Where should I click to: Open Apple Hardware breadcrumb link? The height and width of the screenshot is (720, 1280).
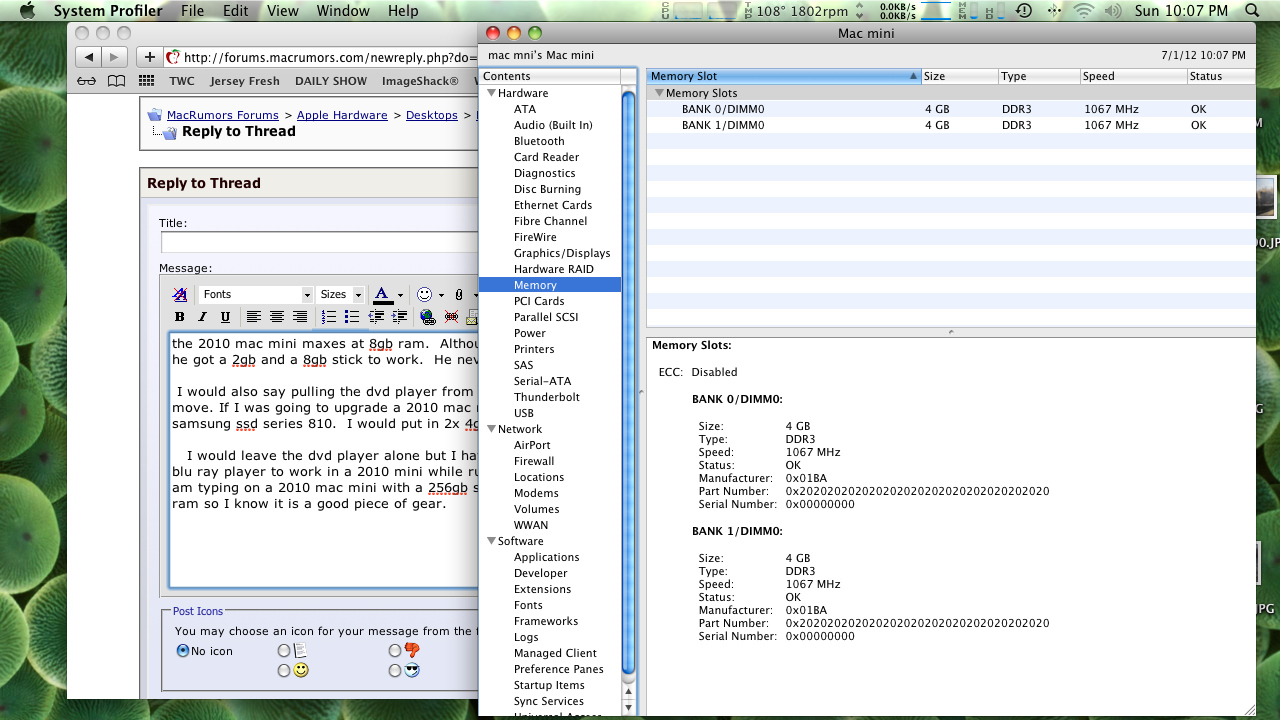pyautogui.click(x=342, y=115)
